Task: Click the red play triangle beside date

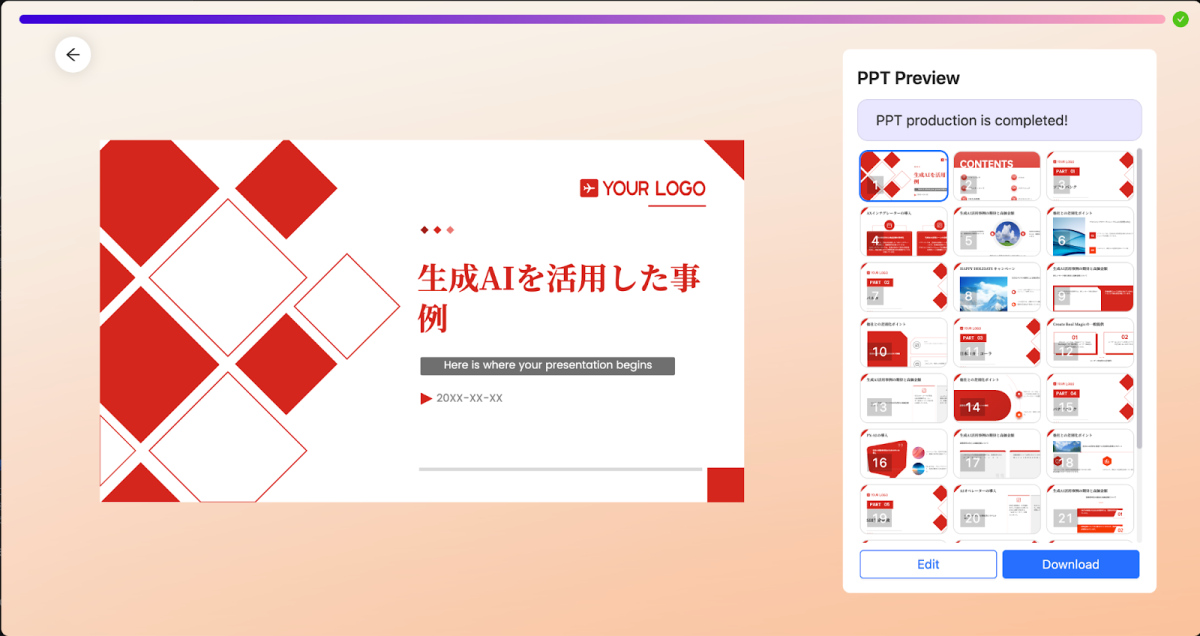Action: tap(426, 398)
